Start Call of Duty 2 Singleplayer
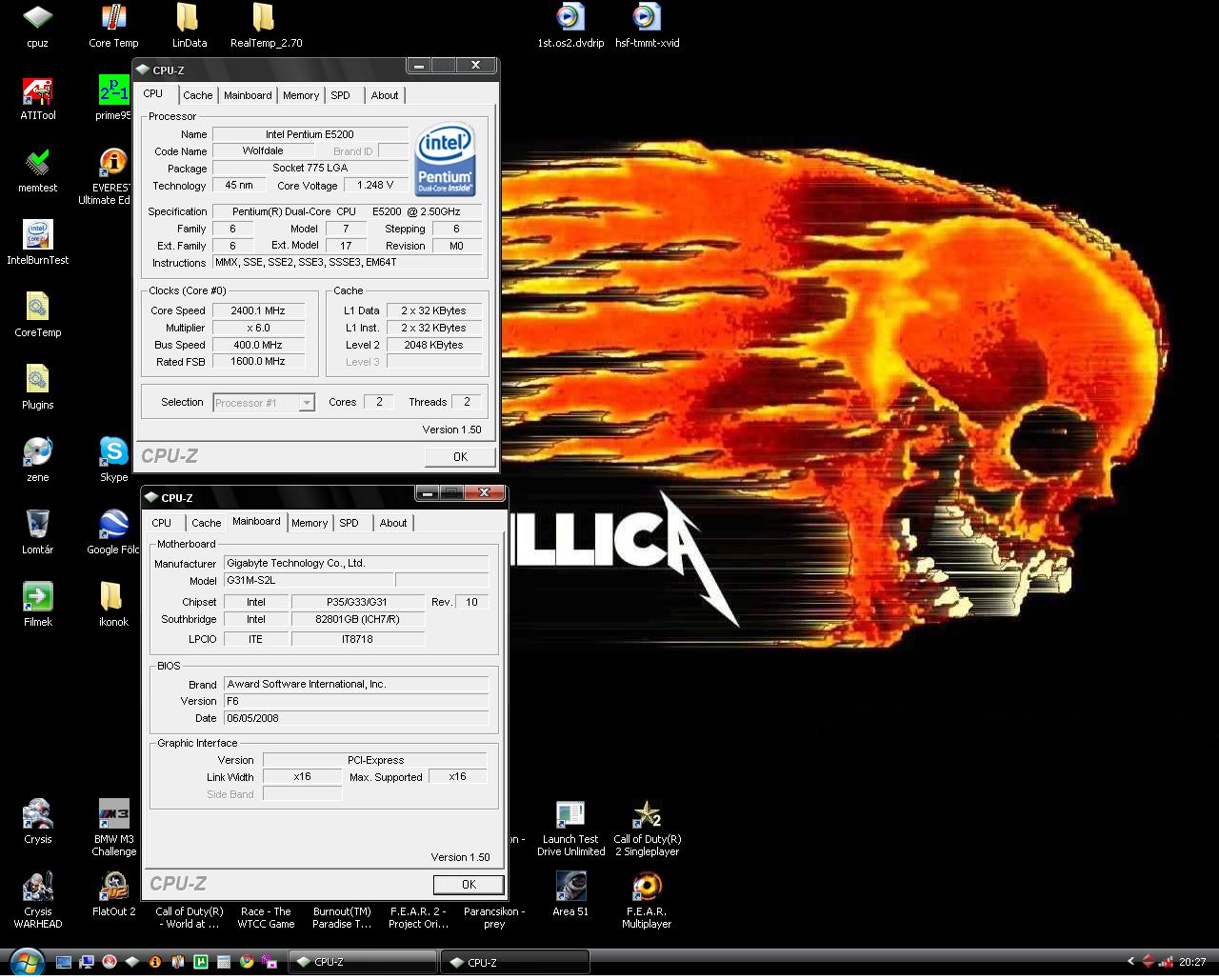 (x=647, y=829)
